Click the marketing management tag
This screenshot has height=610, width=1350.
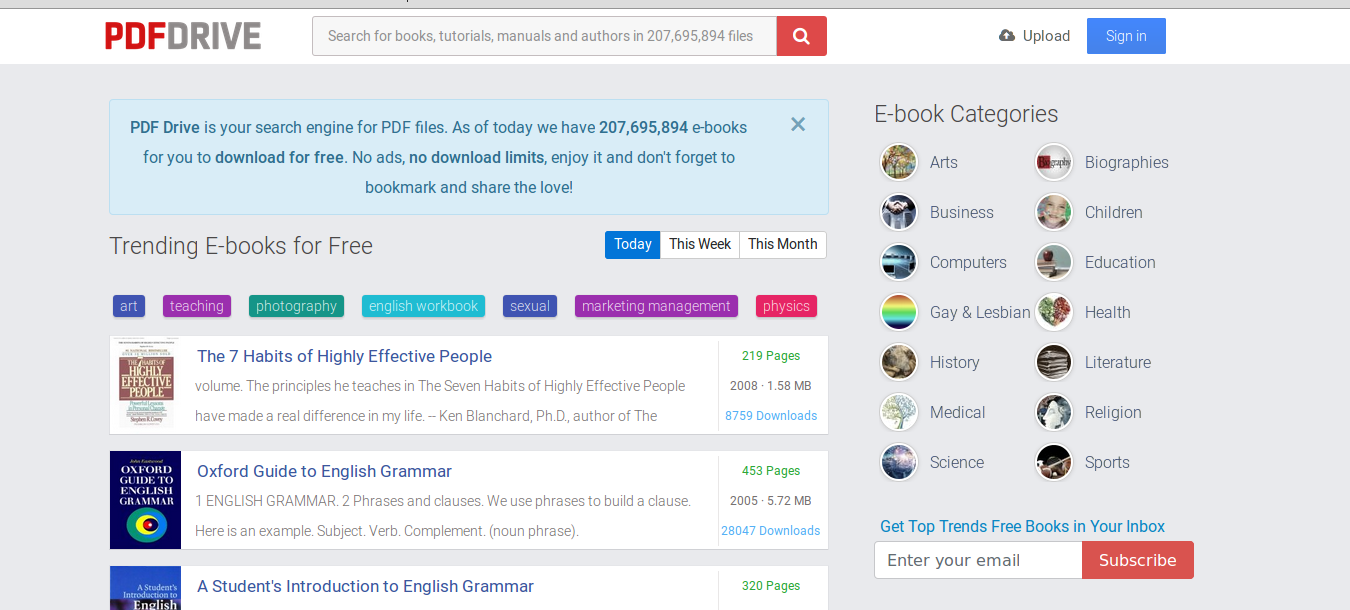pyautogui.click(x=656, y=306)
